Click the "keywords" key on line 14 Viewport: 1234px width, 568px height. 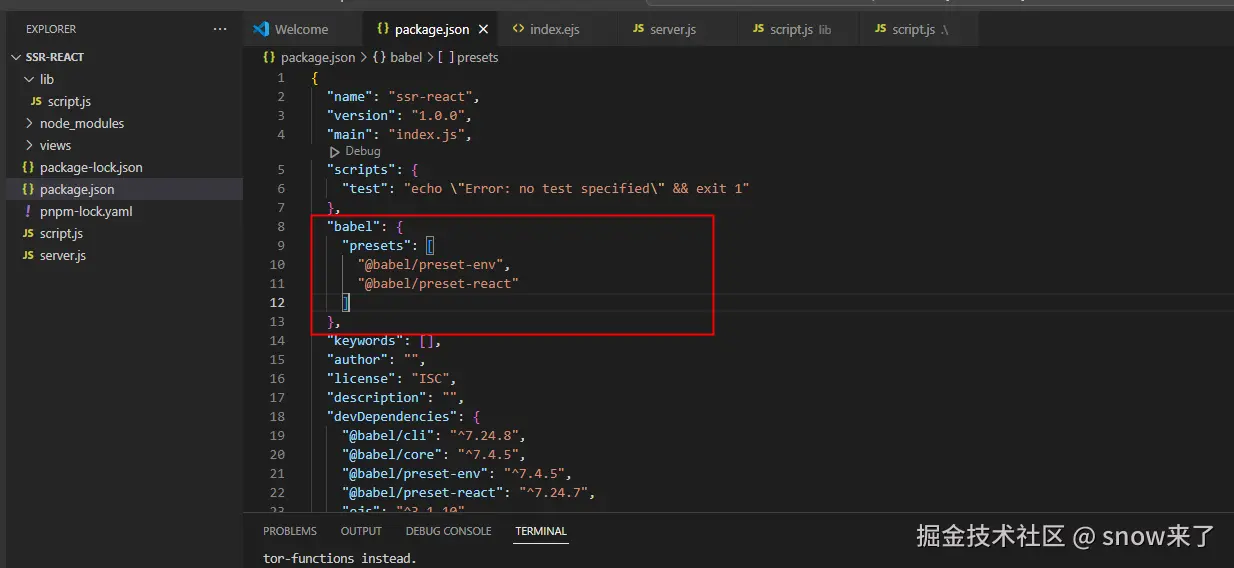point(365,341)
